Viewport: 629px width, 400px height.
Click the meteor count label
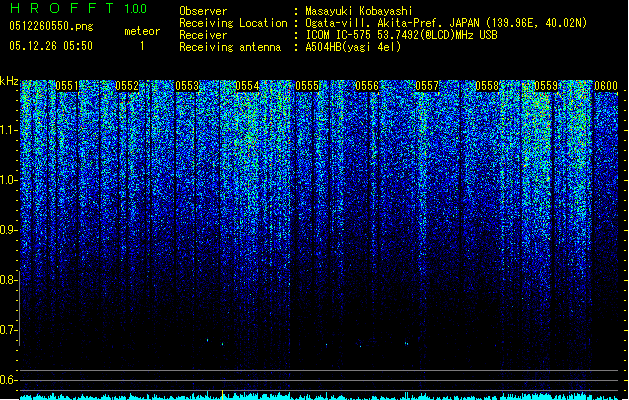click(x=142, y=31)
